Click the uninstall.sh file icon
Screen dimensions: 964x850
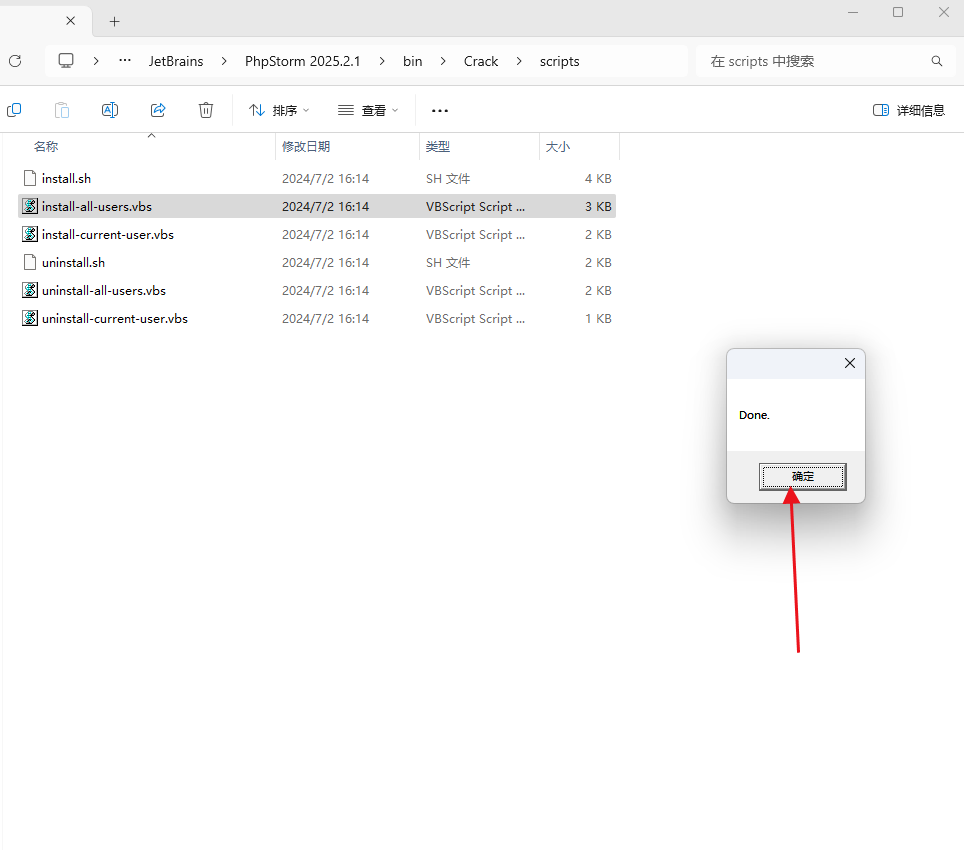pos(30,262)
